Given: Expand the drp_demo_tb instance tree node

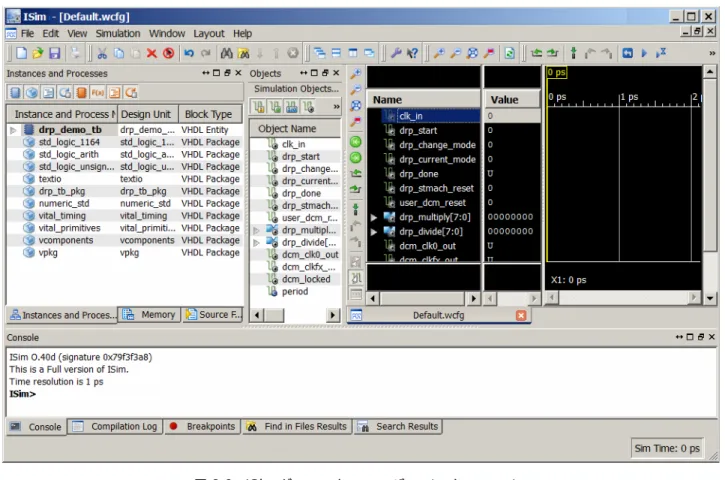Looking at the screenshot, I should point(13,130).
